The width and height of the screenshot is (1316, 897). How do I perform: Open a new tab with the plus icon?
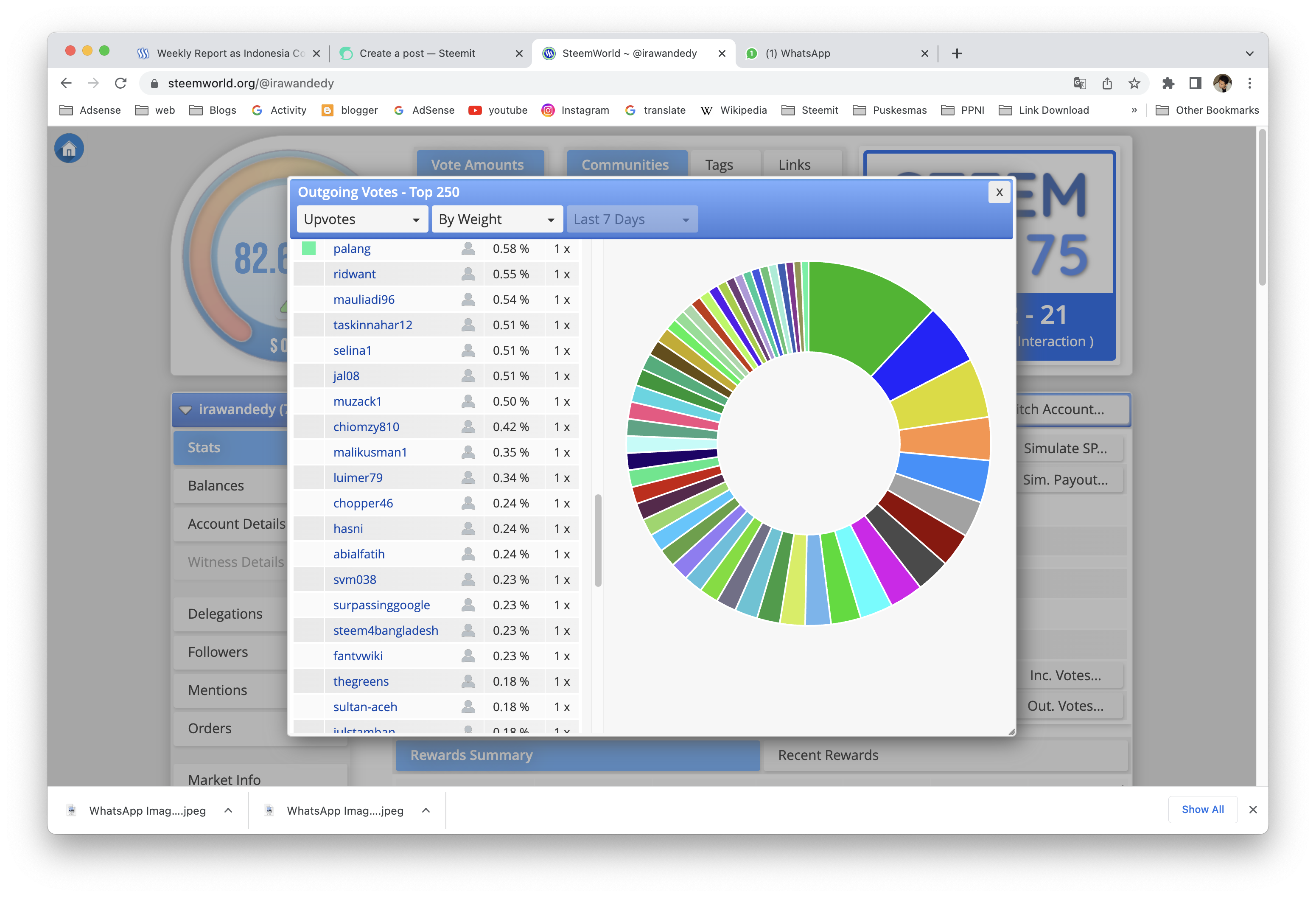pyautogui.click(x=956, y=53)
